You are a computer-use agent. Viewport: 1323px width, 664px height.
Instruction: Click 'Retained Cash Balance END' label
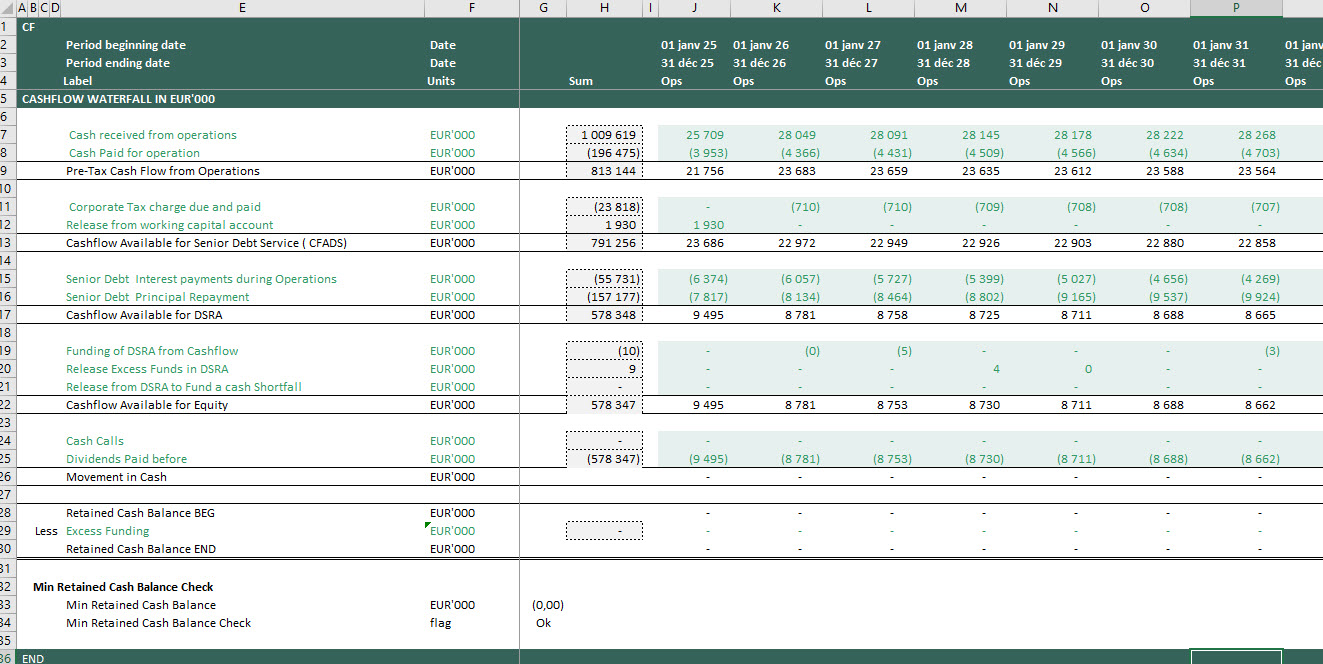(140, 549)
